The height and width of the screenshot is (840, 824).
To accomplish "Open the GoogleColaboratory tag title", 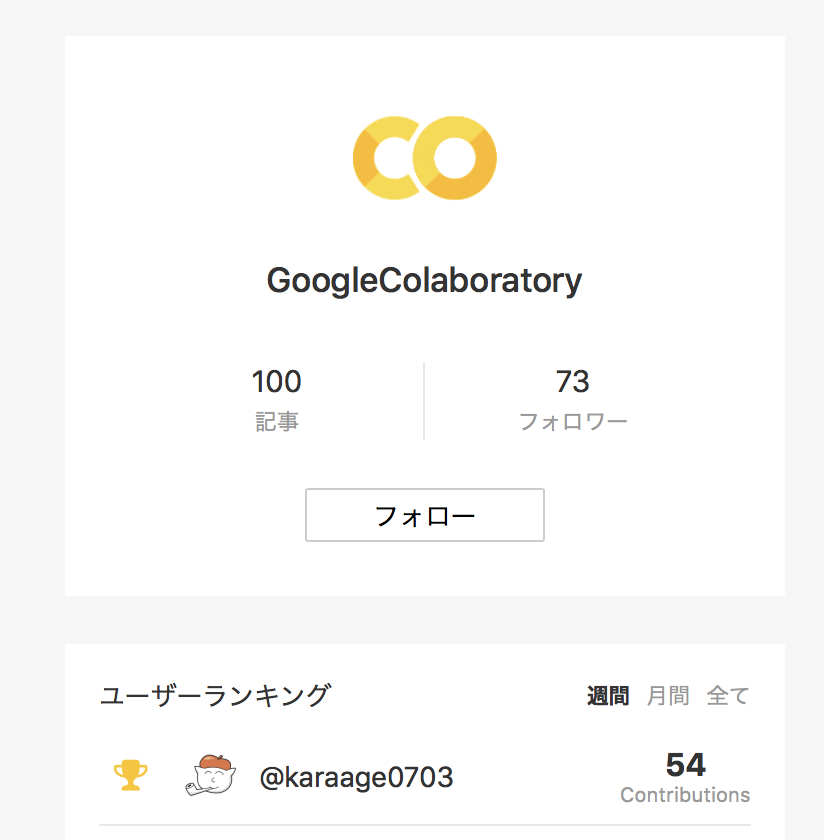I will point(424,280).
